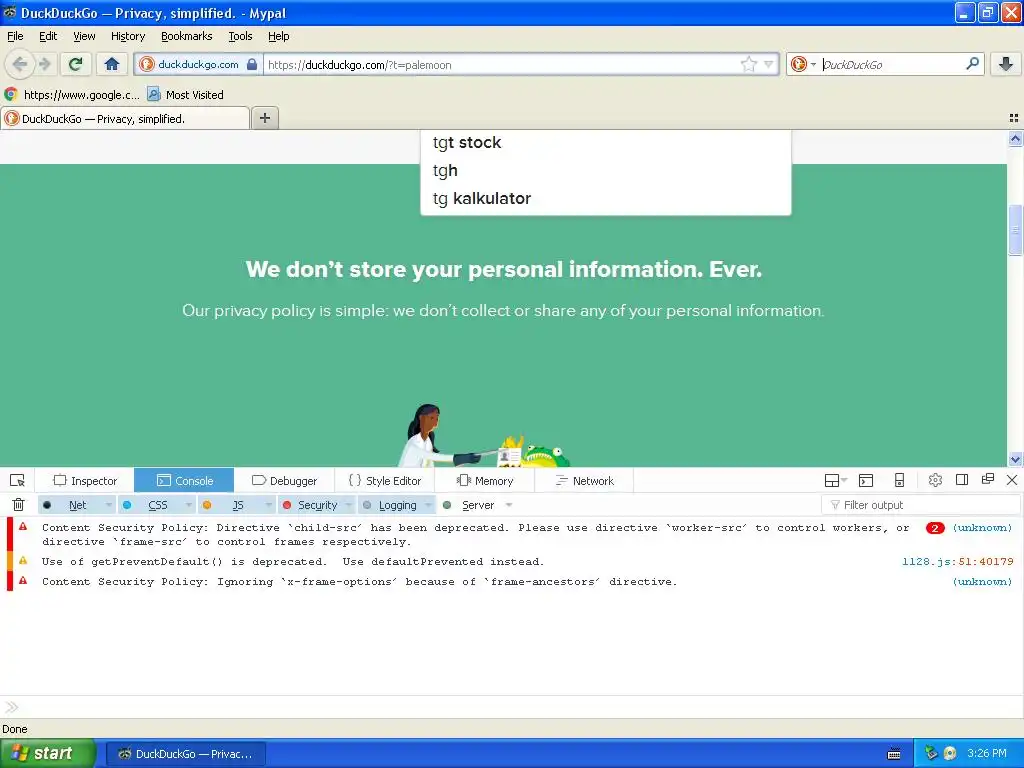The image size is (1024, 768).
Task: Go back with the back arrow button
Action: coord(20,64)
